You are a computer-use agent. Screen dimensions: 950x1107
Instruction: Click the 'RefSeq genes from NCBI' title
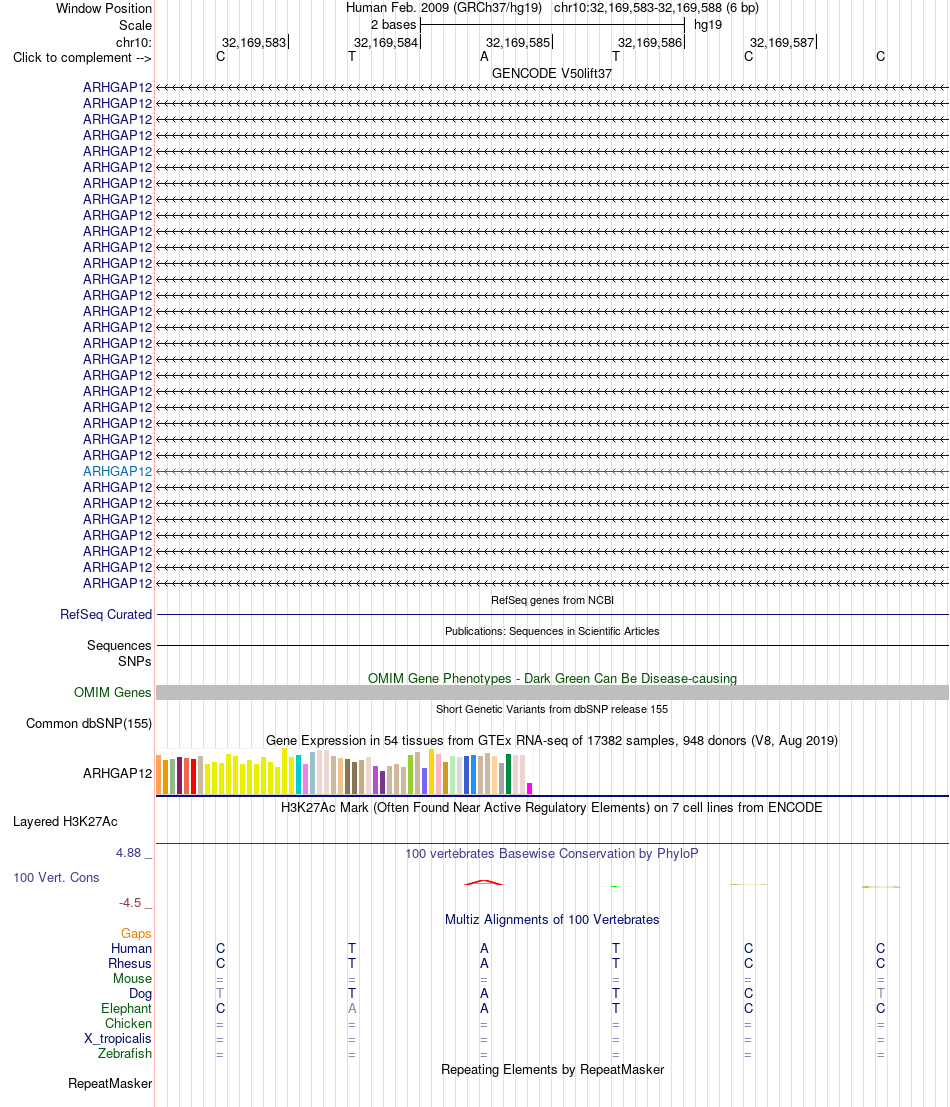pyautogui.click(x=552, y=600)
